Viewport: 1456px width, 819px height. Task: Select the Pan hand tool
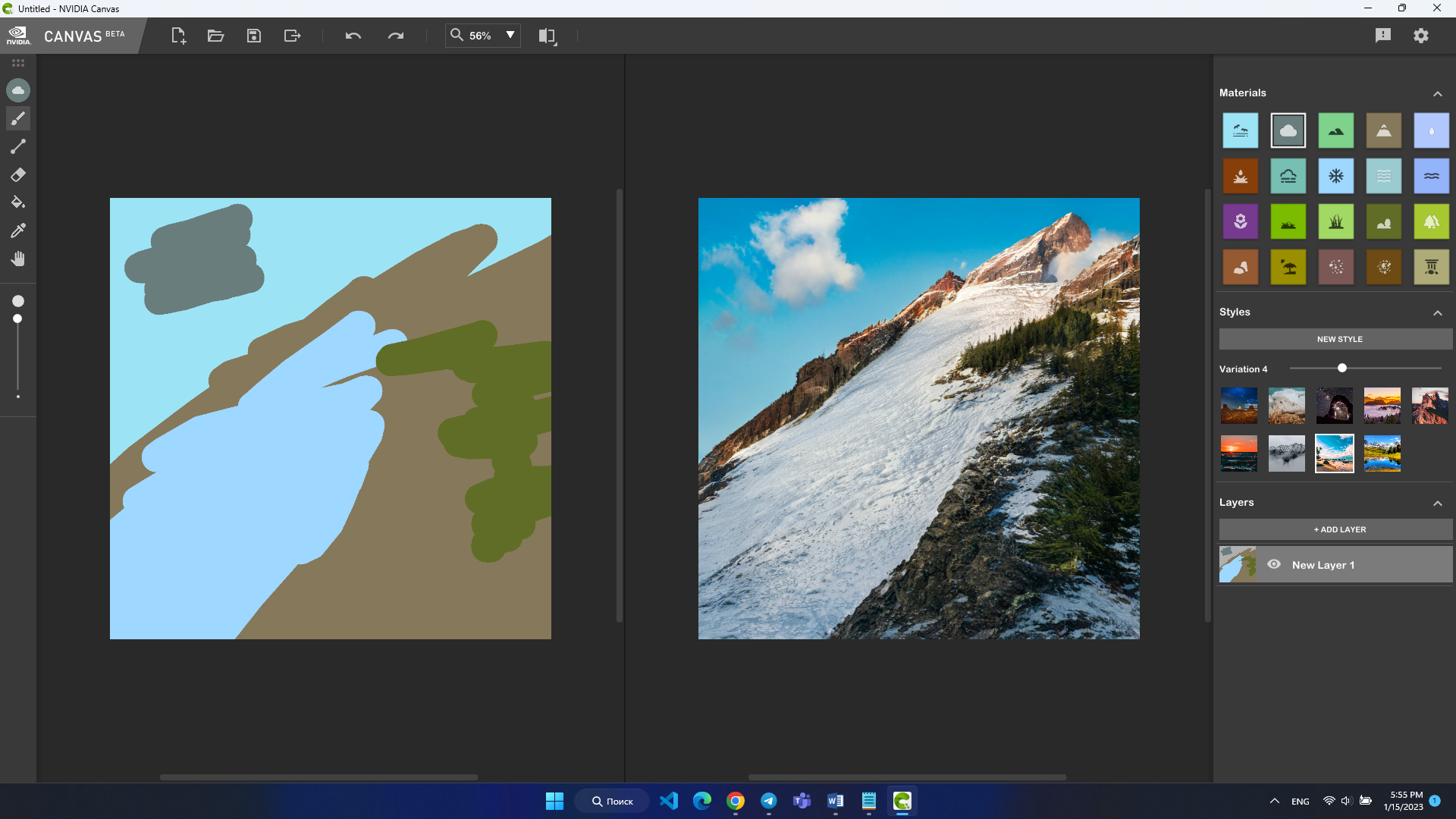[18, 259]
